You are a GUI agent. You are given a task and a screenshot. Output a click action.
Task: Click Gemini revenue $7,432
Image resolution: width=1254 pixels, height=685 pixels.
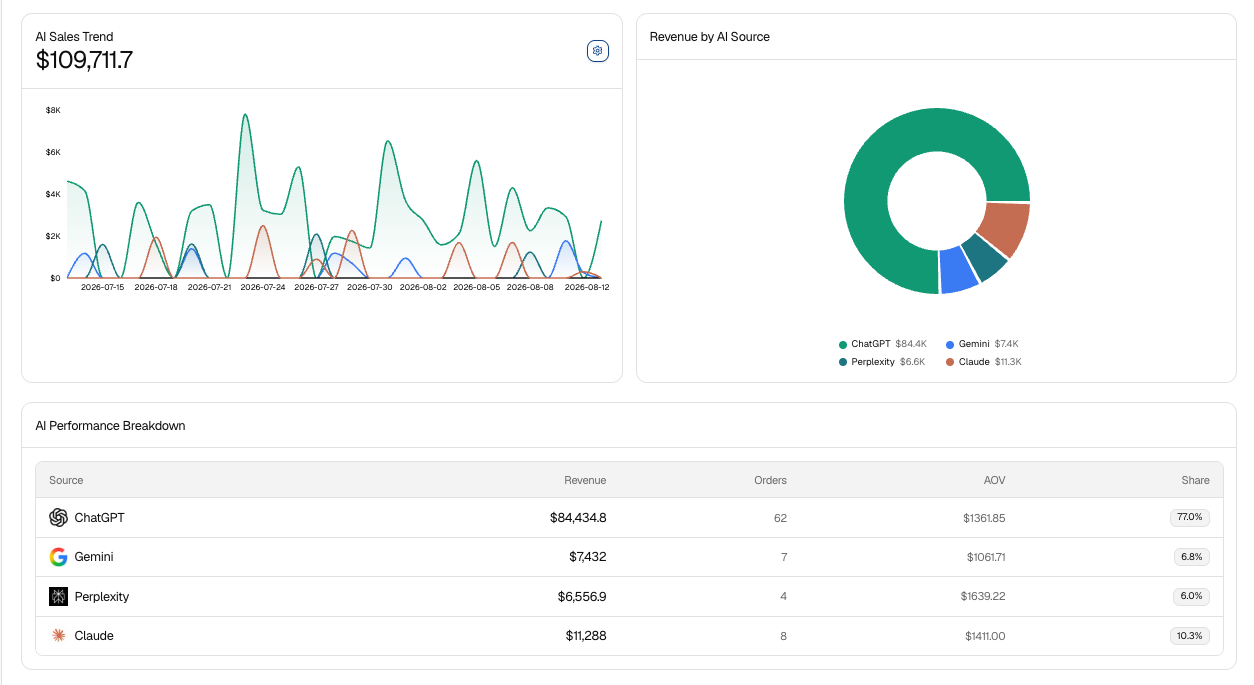click(x=588, y=557)
